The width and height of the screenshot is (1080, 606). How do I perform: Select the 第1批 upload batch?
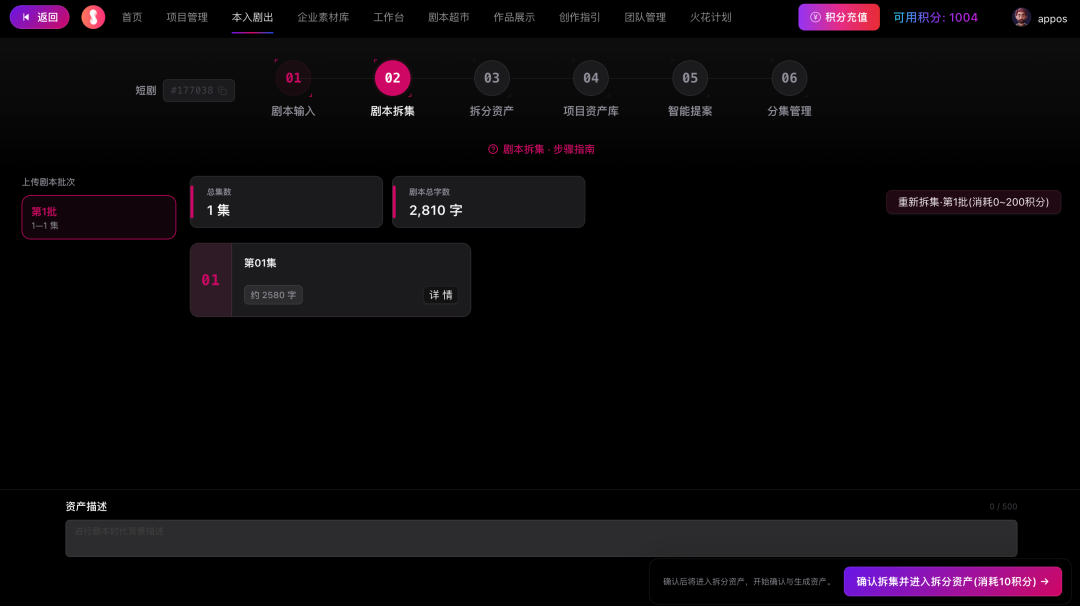click(98, 218)
